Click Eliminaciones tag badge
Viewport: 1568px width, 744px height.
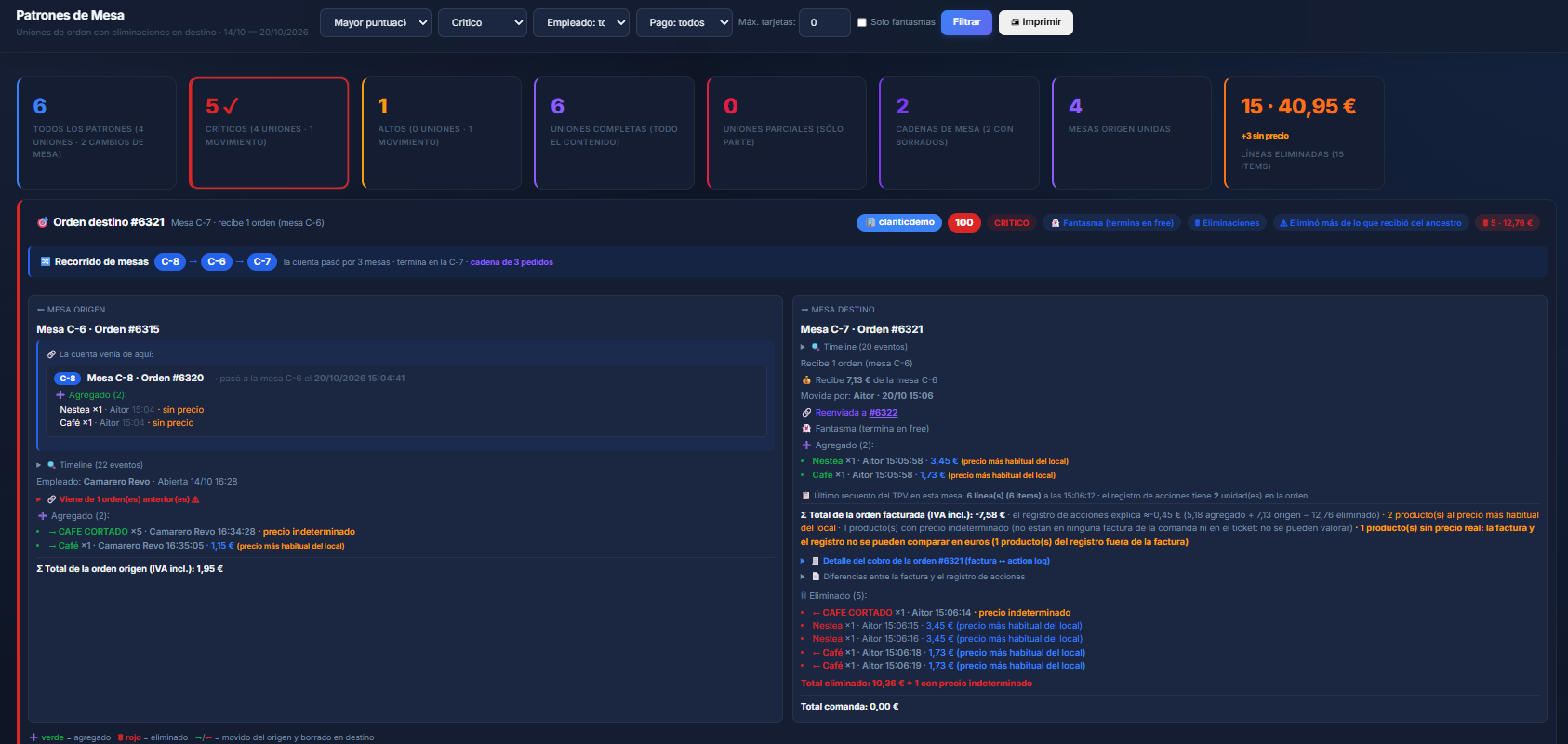point(1227,223)
